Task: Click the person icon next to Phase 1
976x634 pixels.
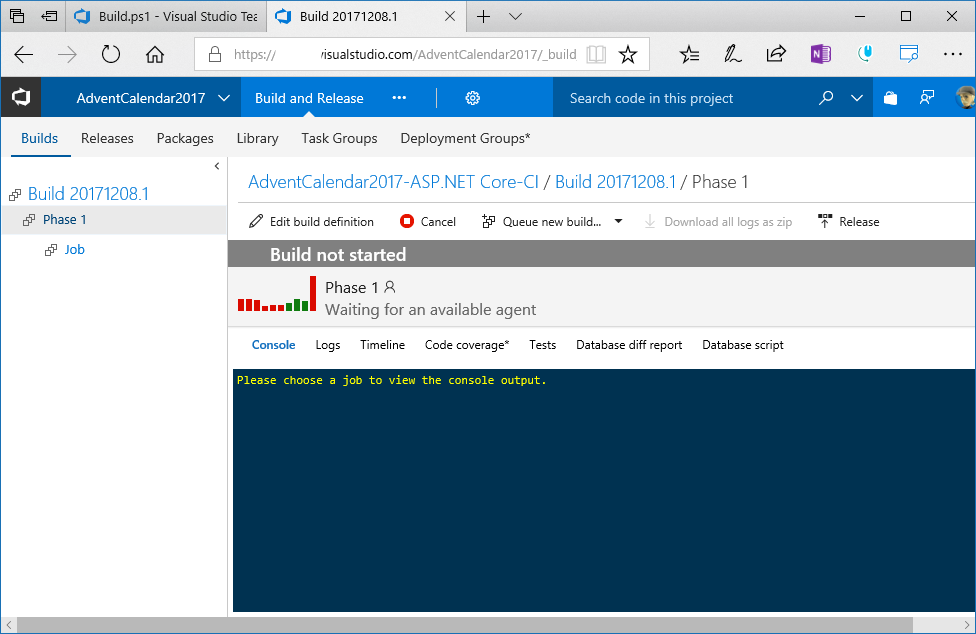Action: pyautogui.click(x=390, y=287)
